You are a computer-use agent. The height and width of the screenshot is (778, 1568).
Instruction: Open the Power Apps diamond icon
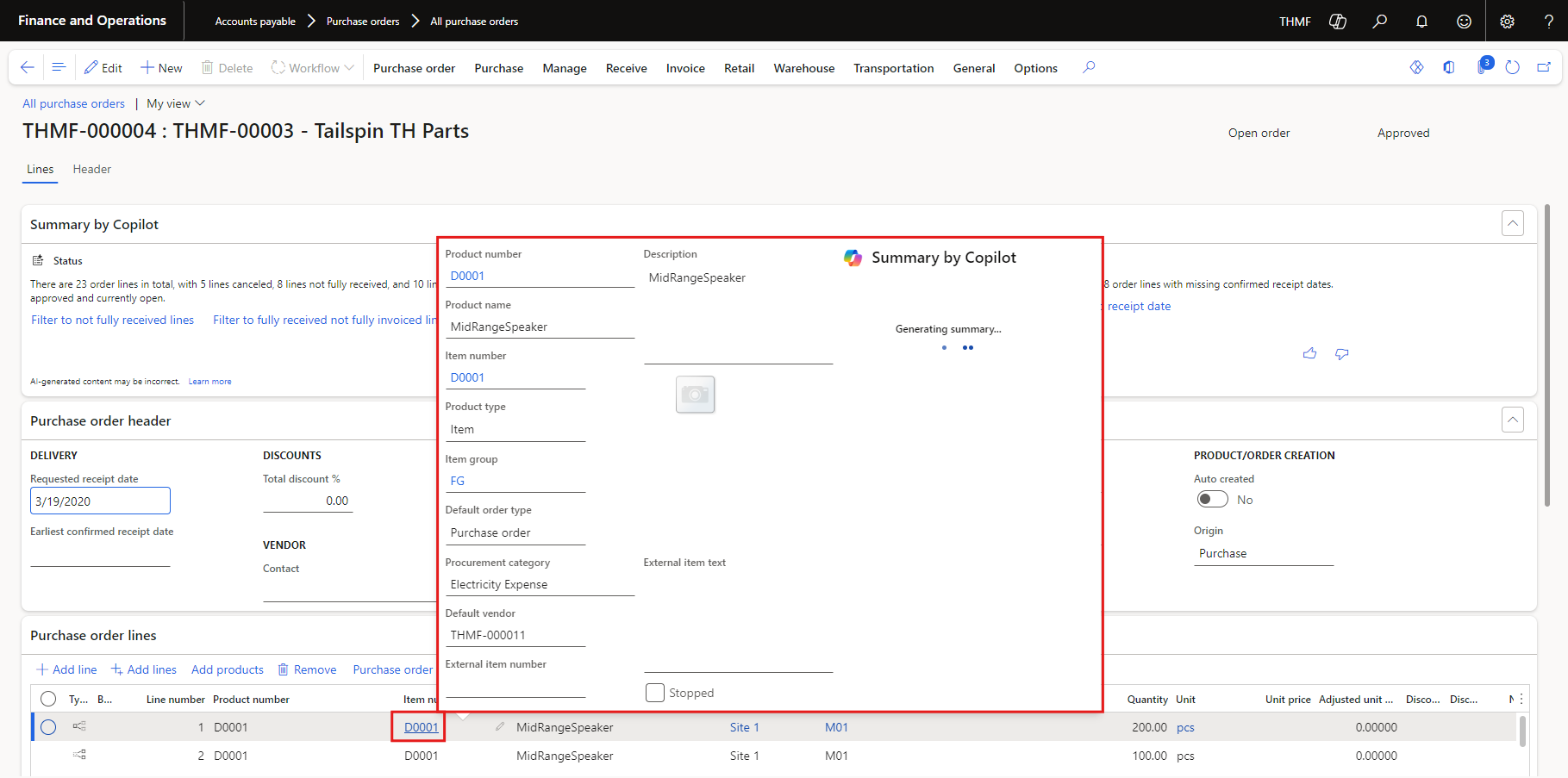tap(1416, 67)
